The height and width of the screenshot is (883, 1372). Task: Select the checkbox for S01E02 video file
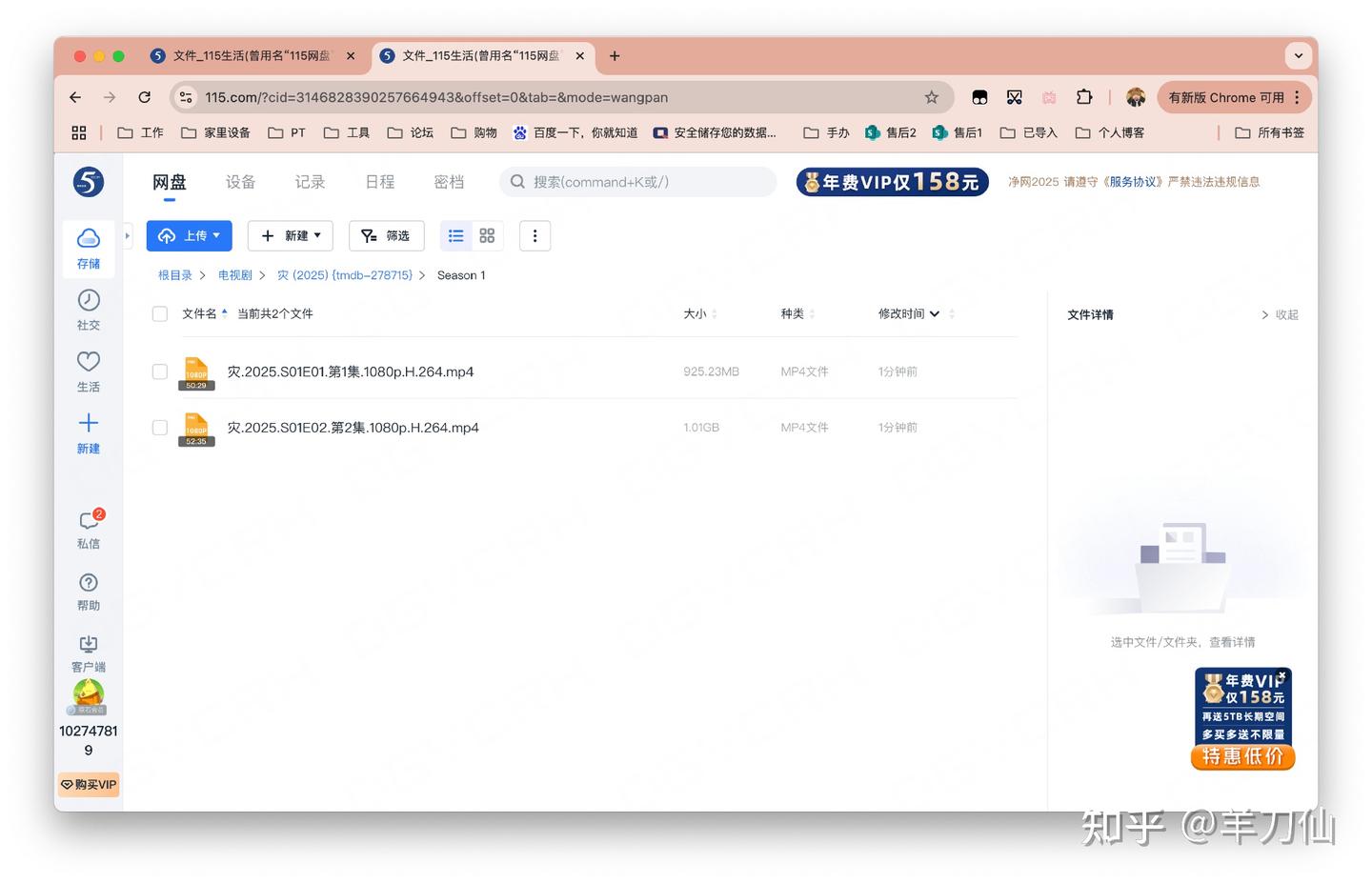(x=159, y=427)
